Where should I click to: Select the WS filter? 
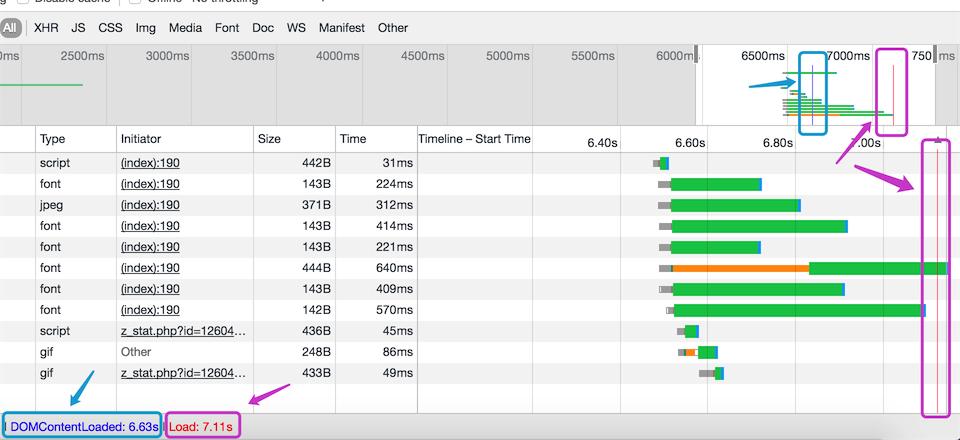tap(296, 28)
